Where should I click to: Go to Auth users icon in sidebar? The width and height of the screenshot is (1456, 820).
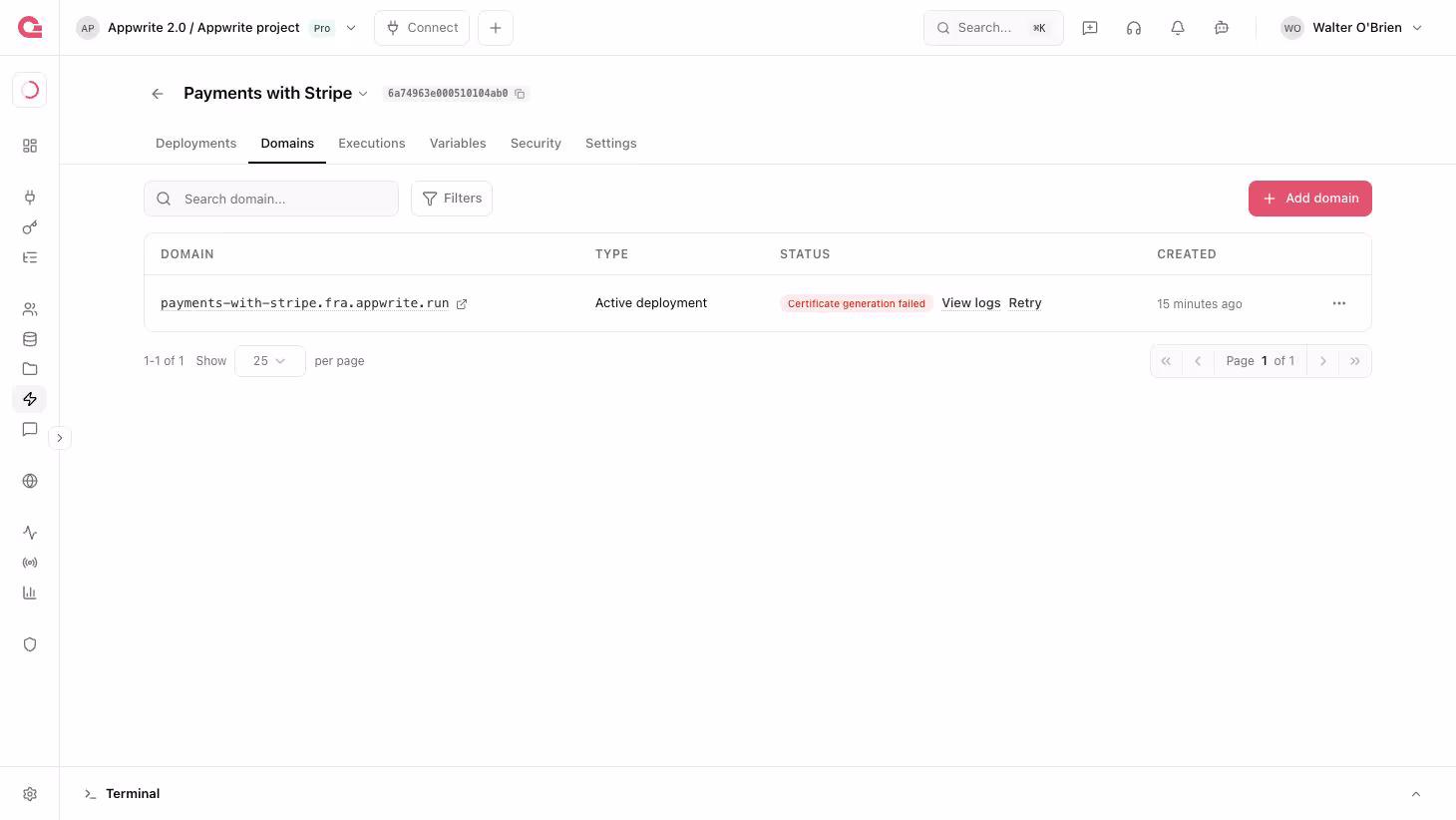(x=30, y=309)
